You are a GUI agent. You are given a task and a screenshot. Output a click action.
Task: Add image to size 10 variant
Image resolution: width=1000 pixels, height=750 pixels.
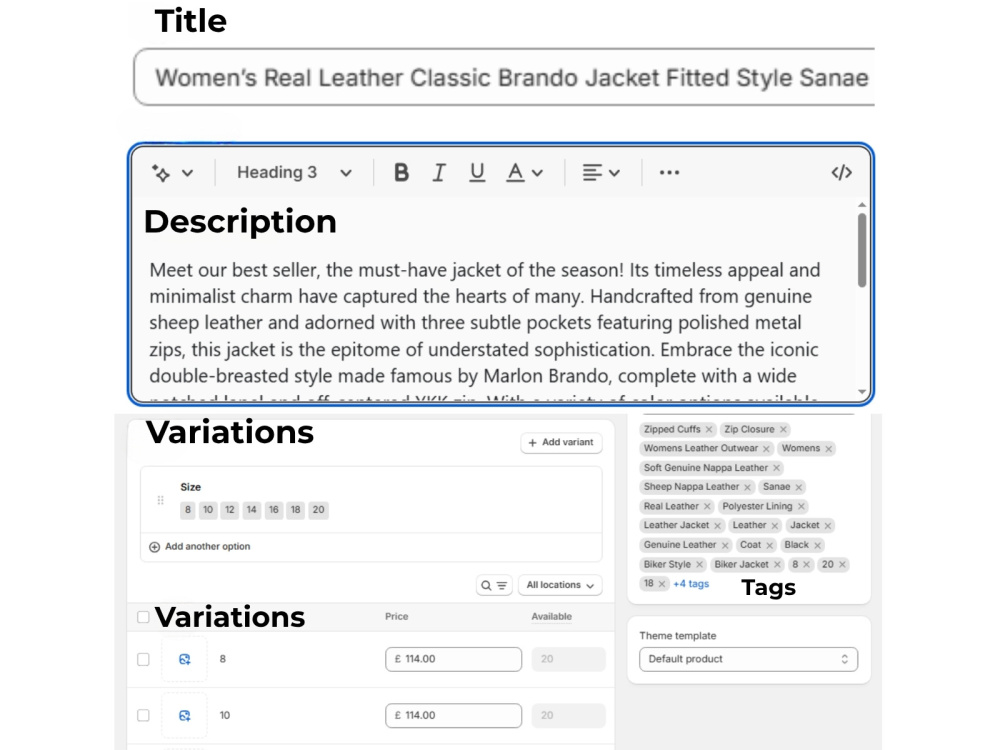184,716
